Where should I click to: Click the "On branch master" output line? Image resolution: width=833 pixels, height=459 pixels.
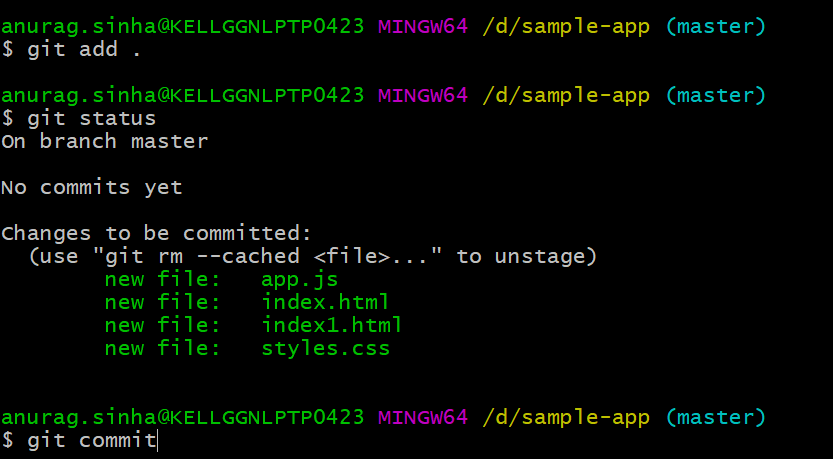click(104, 142)
